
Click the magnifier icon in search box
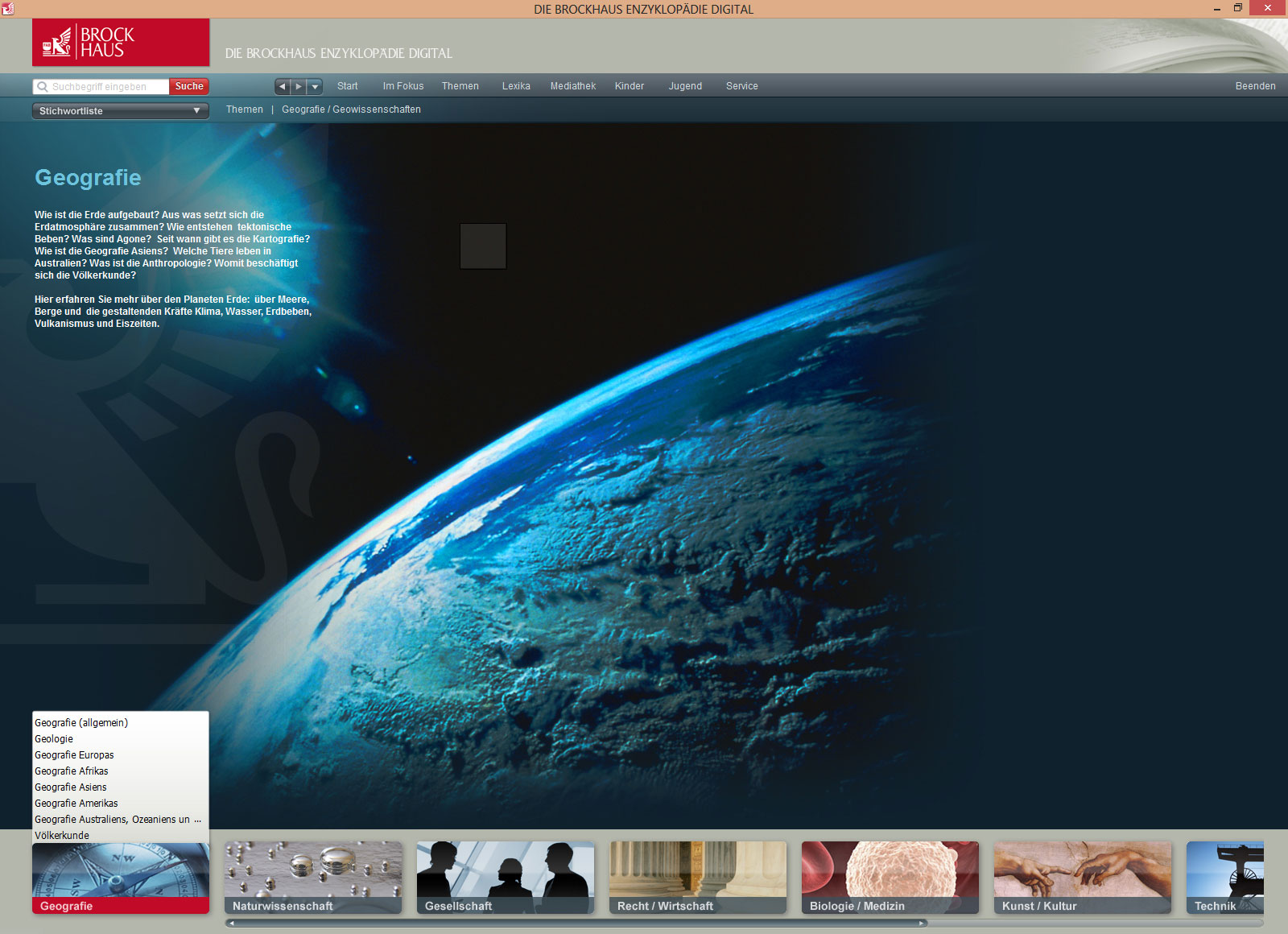[x=43, y=86]
